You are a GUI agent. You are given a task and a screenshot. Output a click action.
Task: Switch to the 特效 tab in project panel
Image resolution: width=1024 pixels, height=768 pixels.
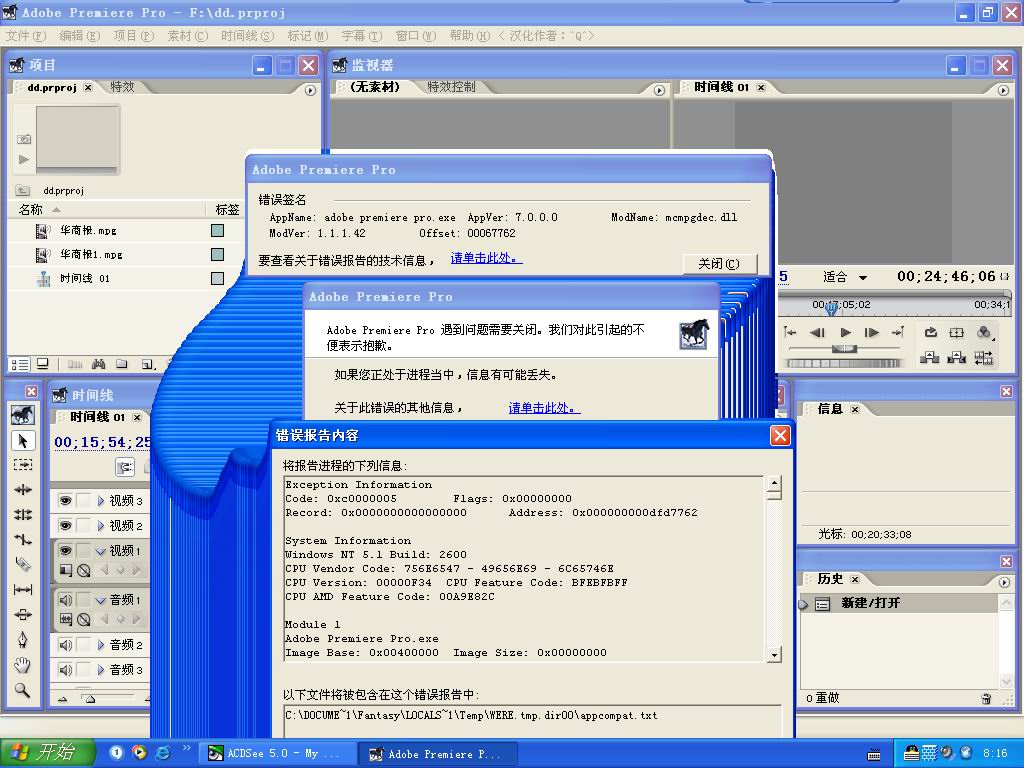coord(122,87)
